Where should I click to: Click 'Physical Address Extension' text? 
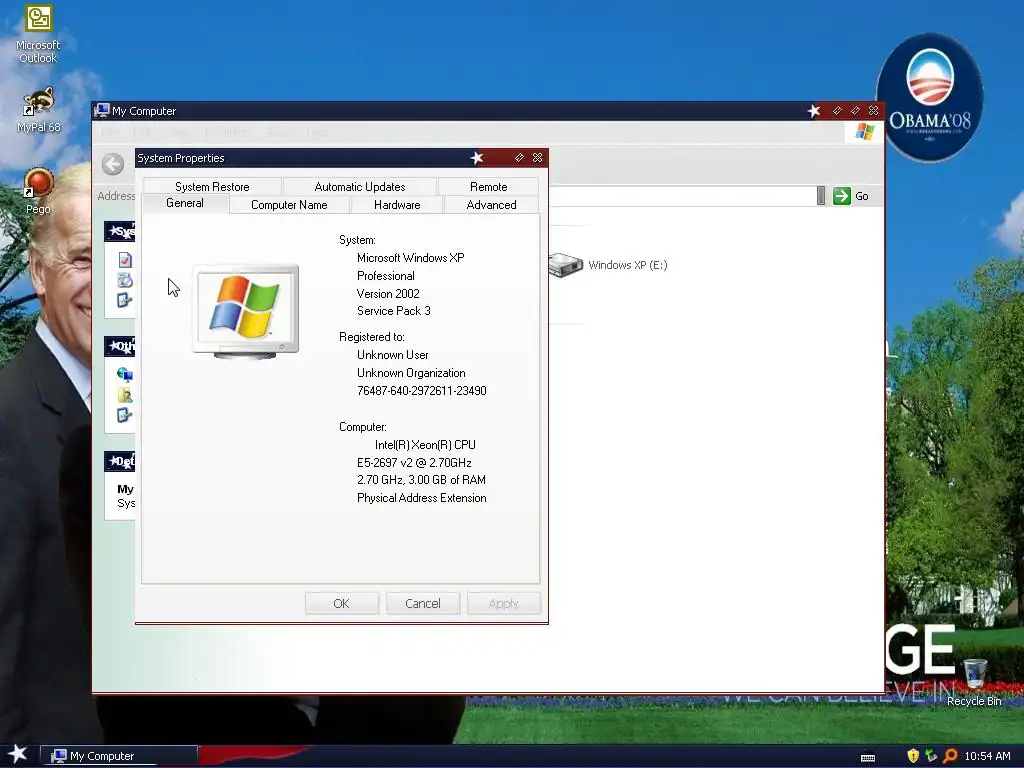[421, 498]
